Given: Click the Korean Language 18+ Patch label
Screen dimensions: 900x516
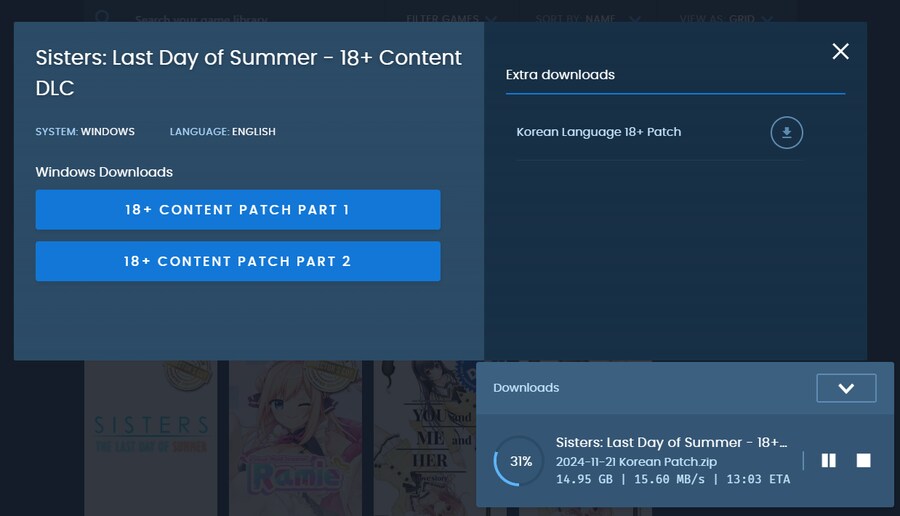Looking at the screenshot, I should tap(598, 132).
